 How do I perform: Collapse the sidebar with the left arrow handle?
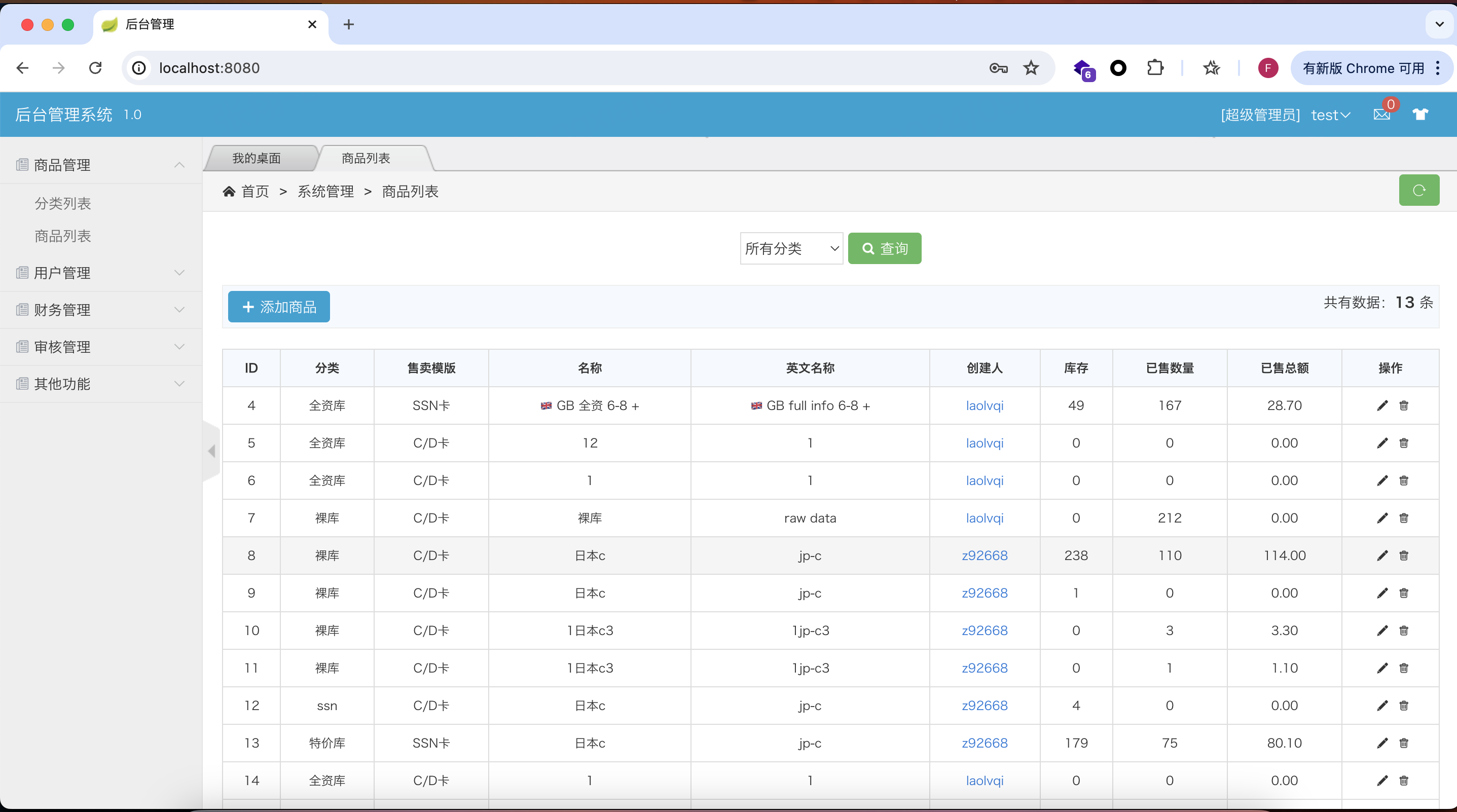click(211, 451)
